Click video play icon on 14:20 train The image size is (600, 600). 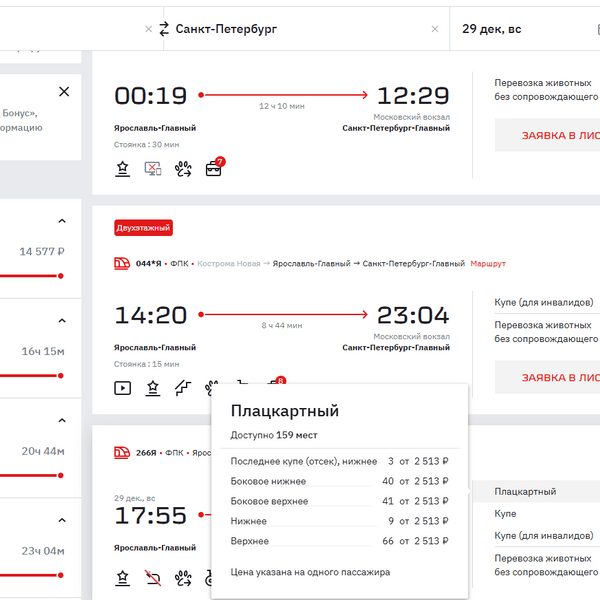[122, 388]
